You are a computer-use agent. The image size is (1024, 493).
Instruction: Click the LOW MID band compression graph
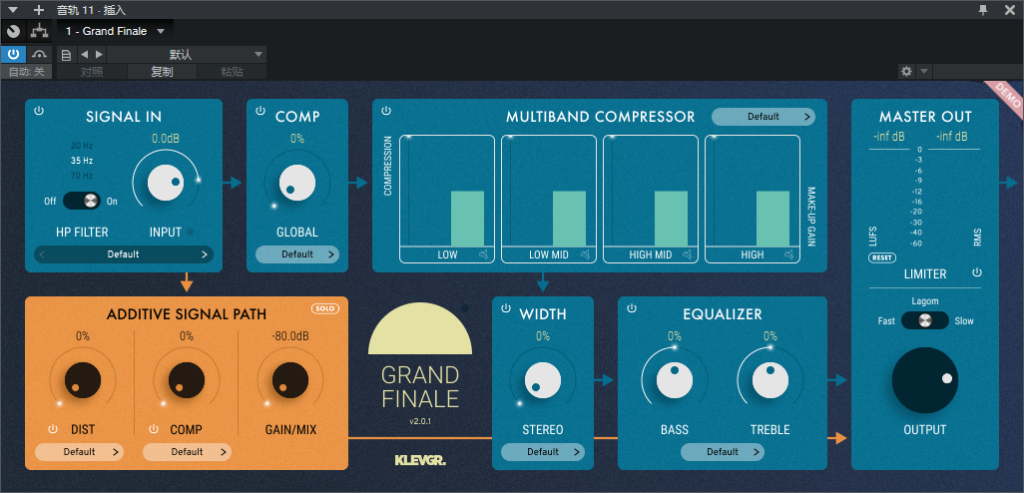pyautogui.click(x=549, y=191)
